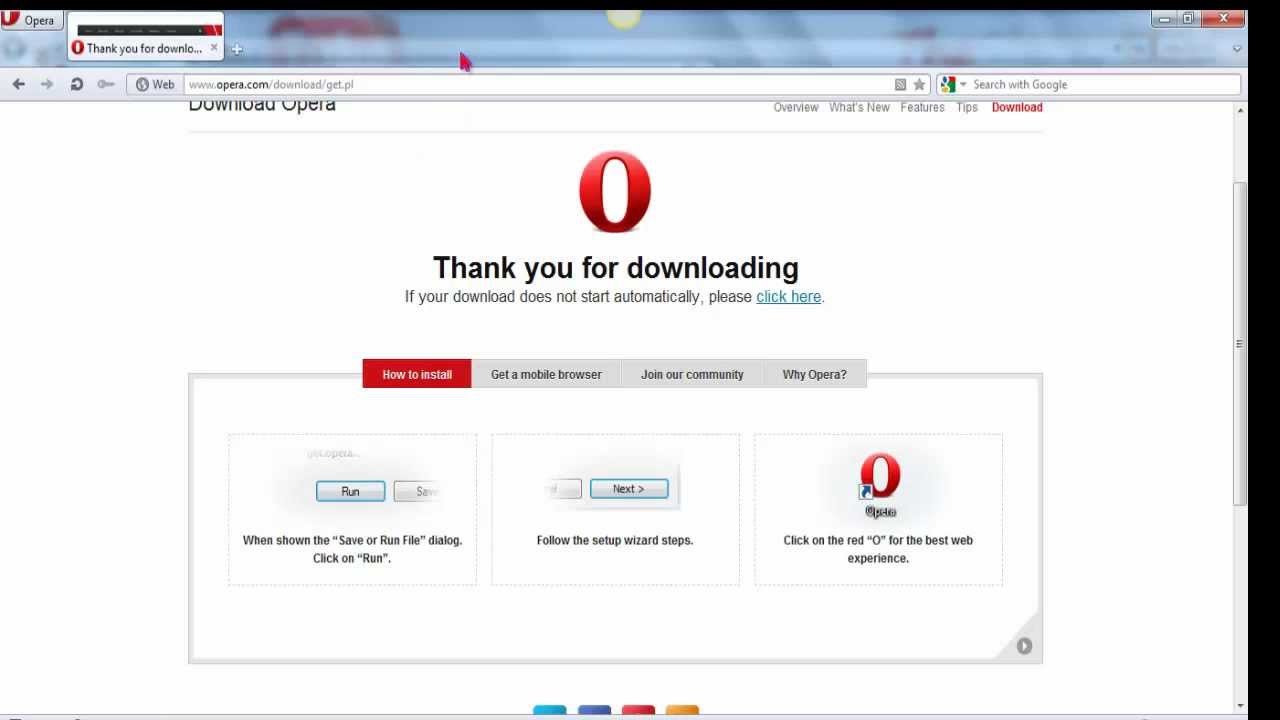Image resolution: width=1280 pixels, height=720 pixels.
Task: Go back with the back arrow
Action: (19, 84)
